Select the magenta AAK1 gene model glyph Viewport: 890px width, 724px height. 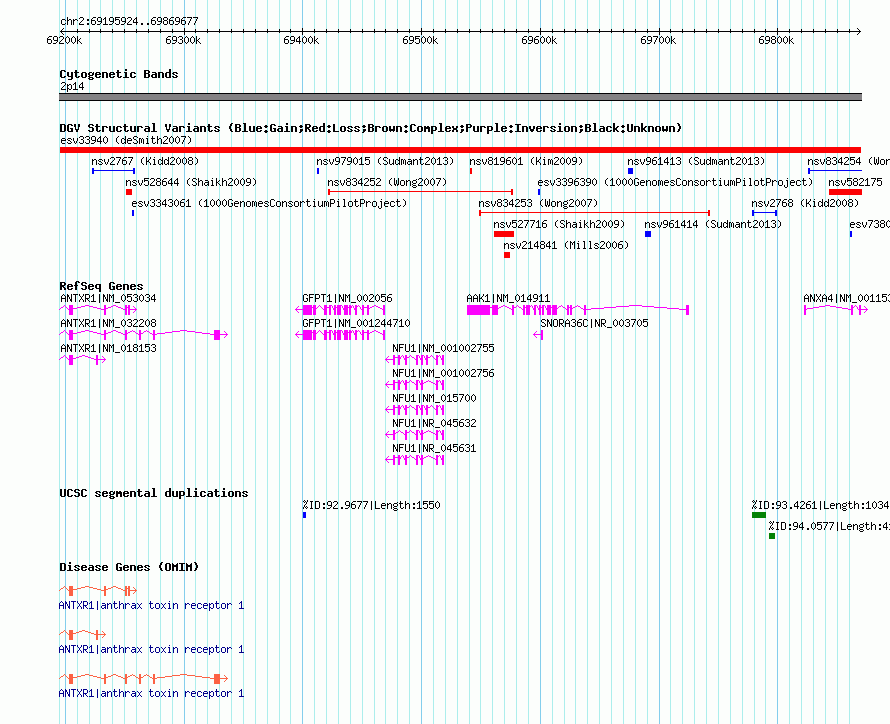click(x=578, y=310)
